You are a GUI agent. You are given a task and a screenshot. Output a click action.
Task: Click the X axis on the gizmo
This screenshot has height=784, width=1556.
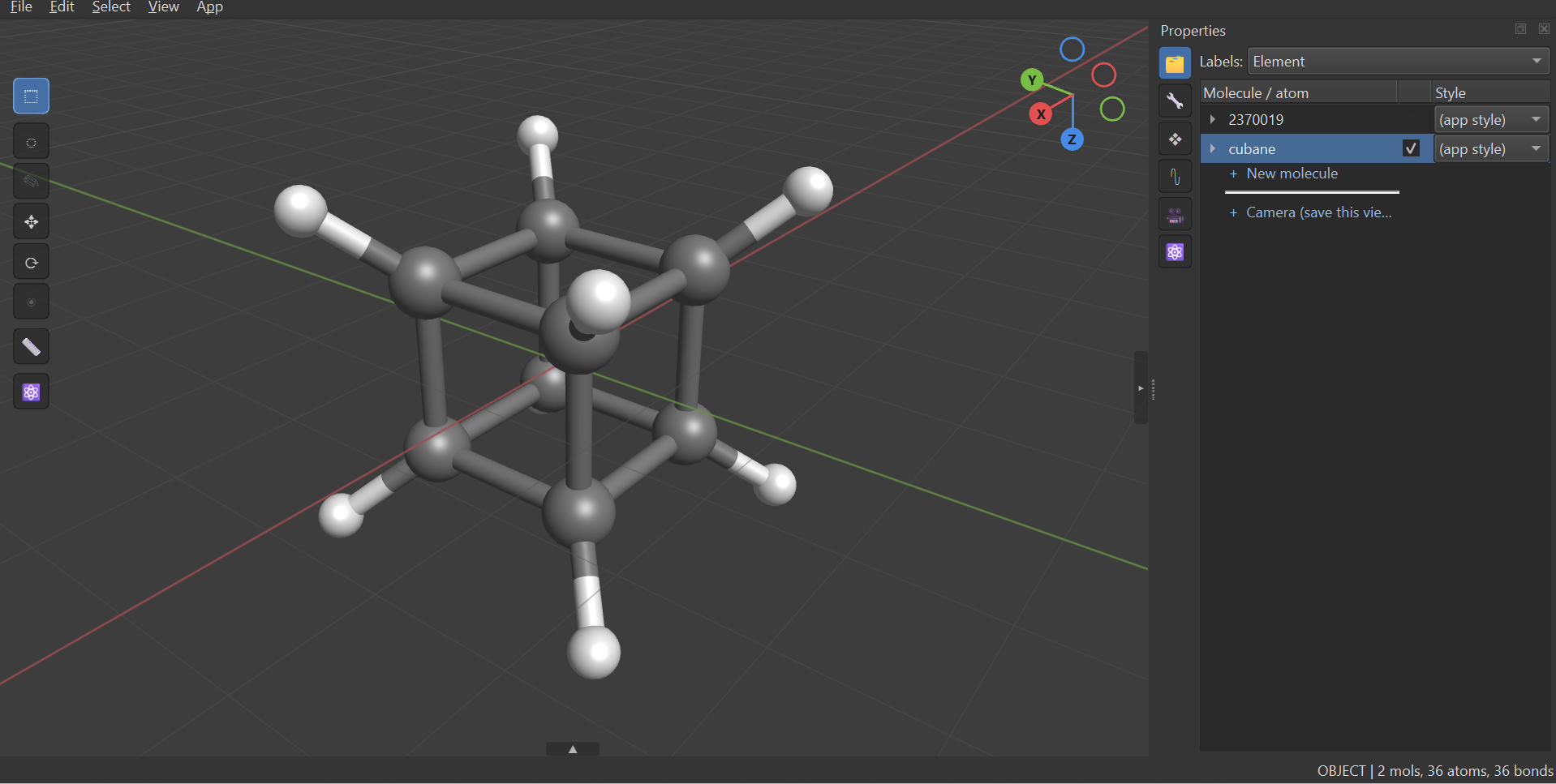coord(1041,114)
